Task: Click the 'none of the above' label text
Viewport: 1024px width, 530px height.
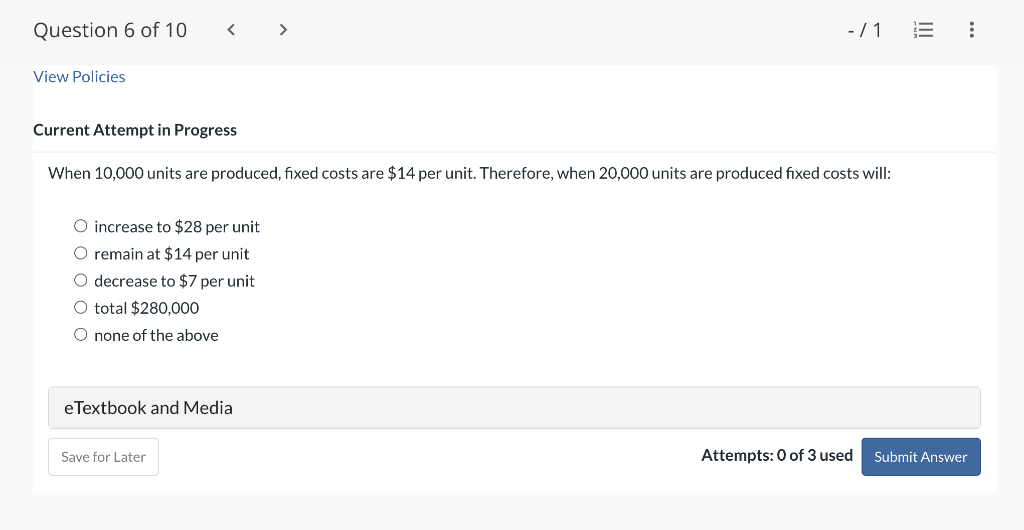Action: 156,335
